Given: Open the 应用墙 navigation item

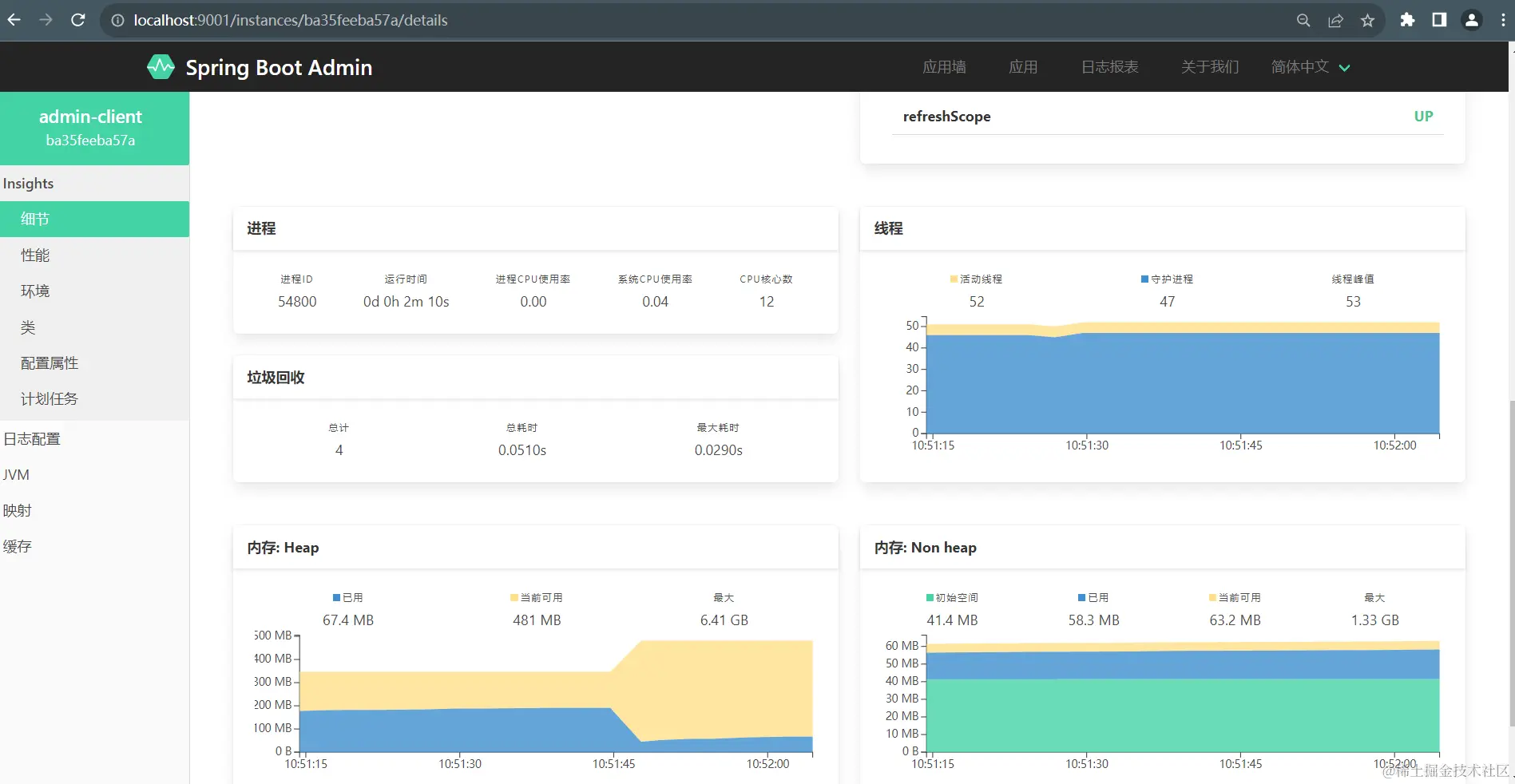Looking at the screenshot, I should coord(944,67).
